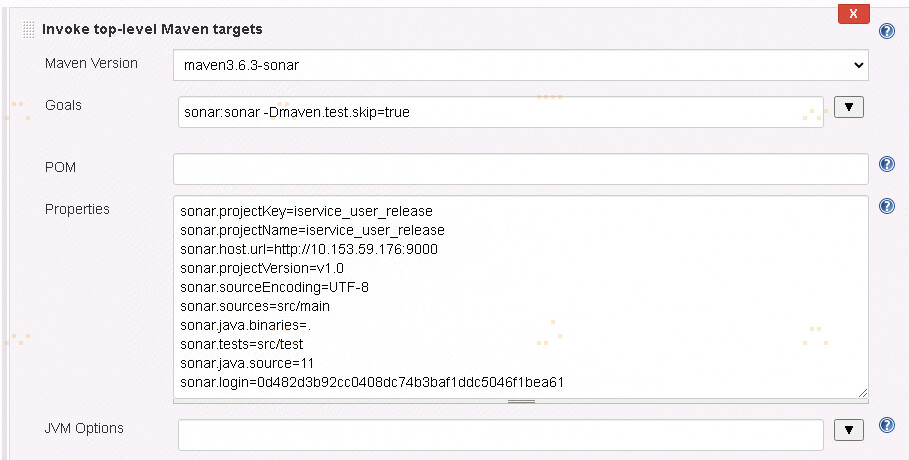Click the Invoke top-level Maven targets heading

click(x=152, y=29)
